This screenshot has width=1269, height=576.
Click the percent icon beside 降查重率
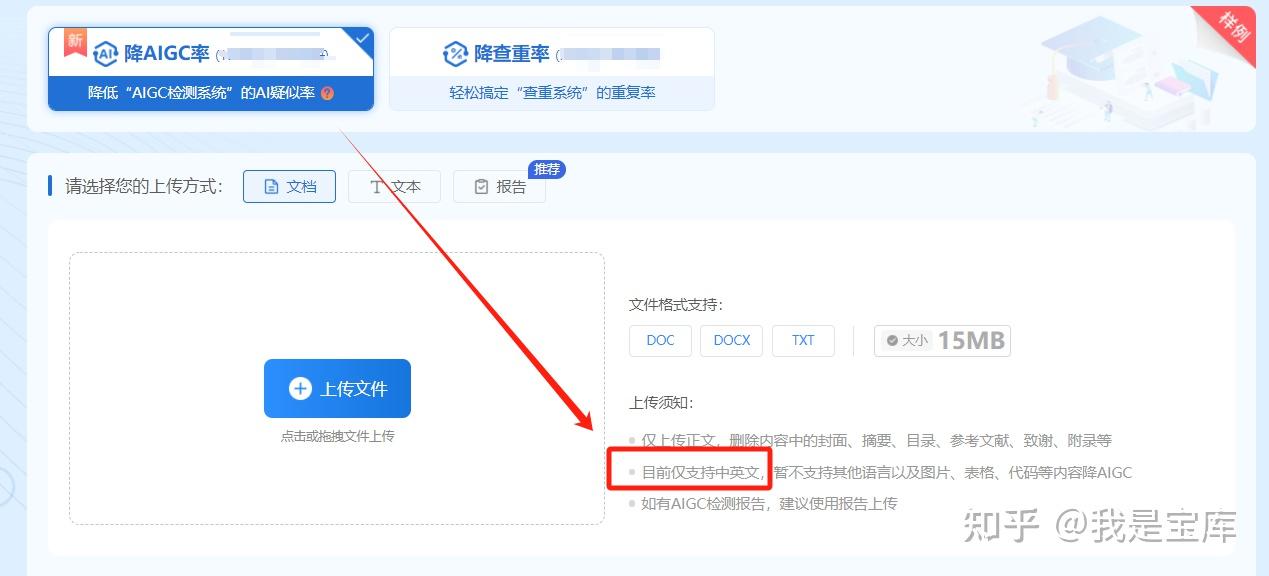pos(456,54)
